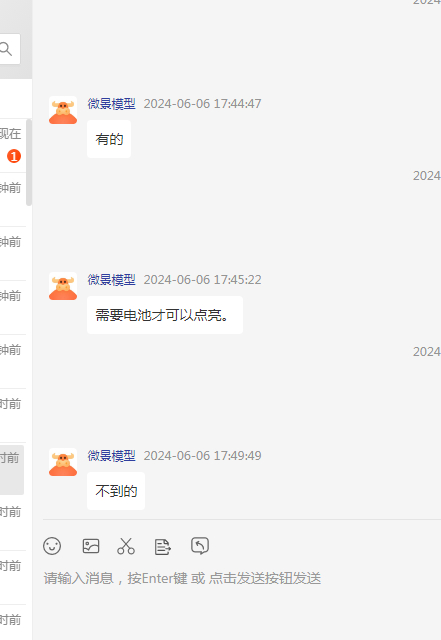Click the 微景模型 name at 17:44:47
The image size is (441, 640).
pyautogui.click(x=111, y=104)
